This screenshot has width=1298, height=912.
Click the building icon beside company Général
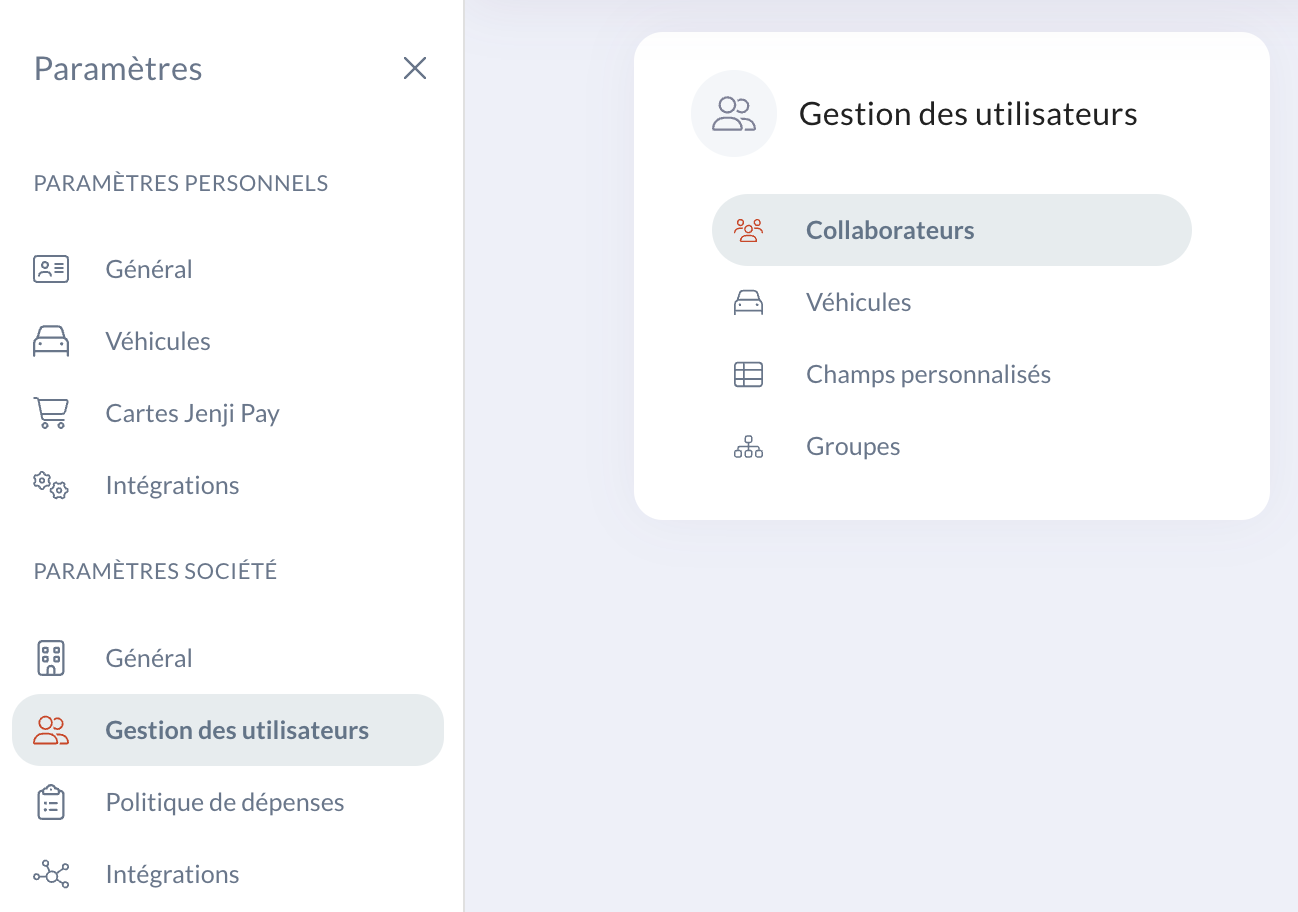51,658
